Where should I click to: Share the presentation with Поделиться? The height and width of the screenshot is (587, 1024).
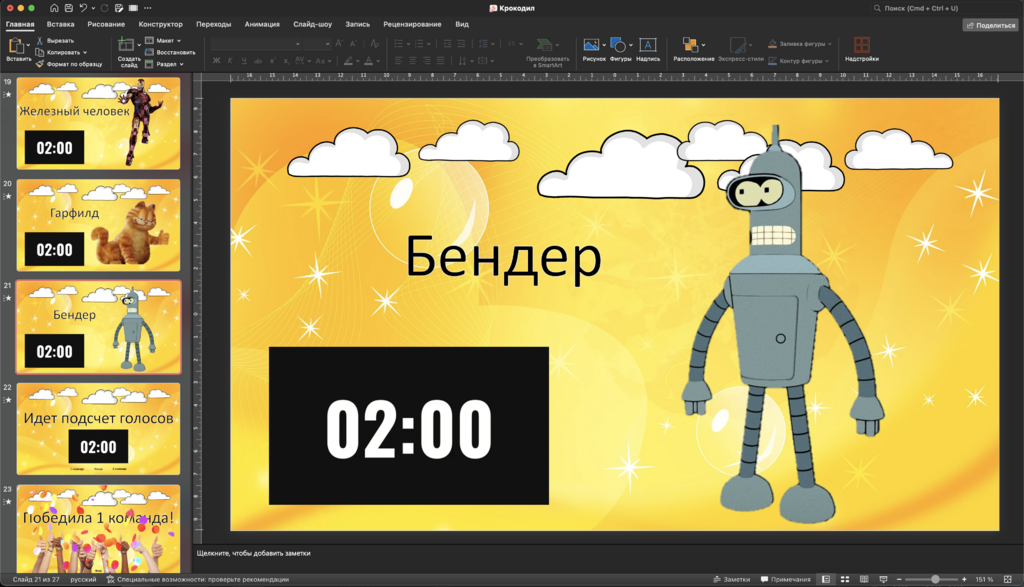click(x=991, y=25)
